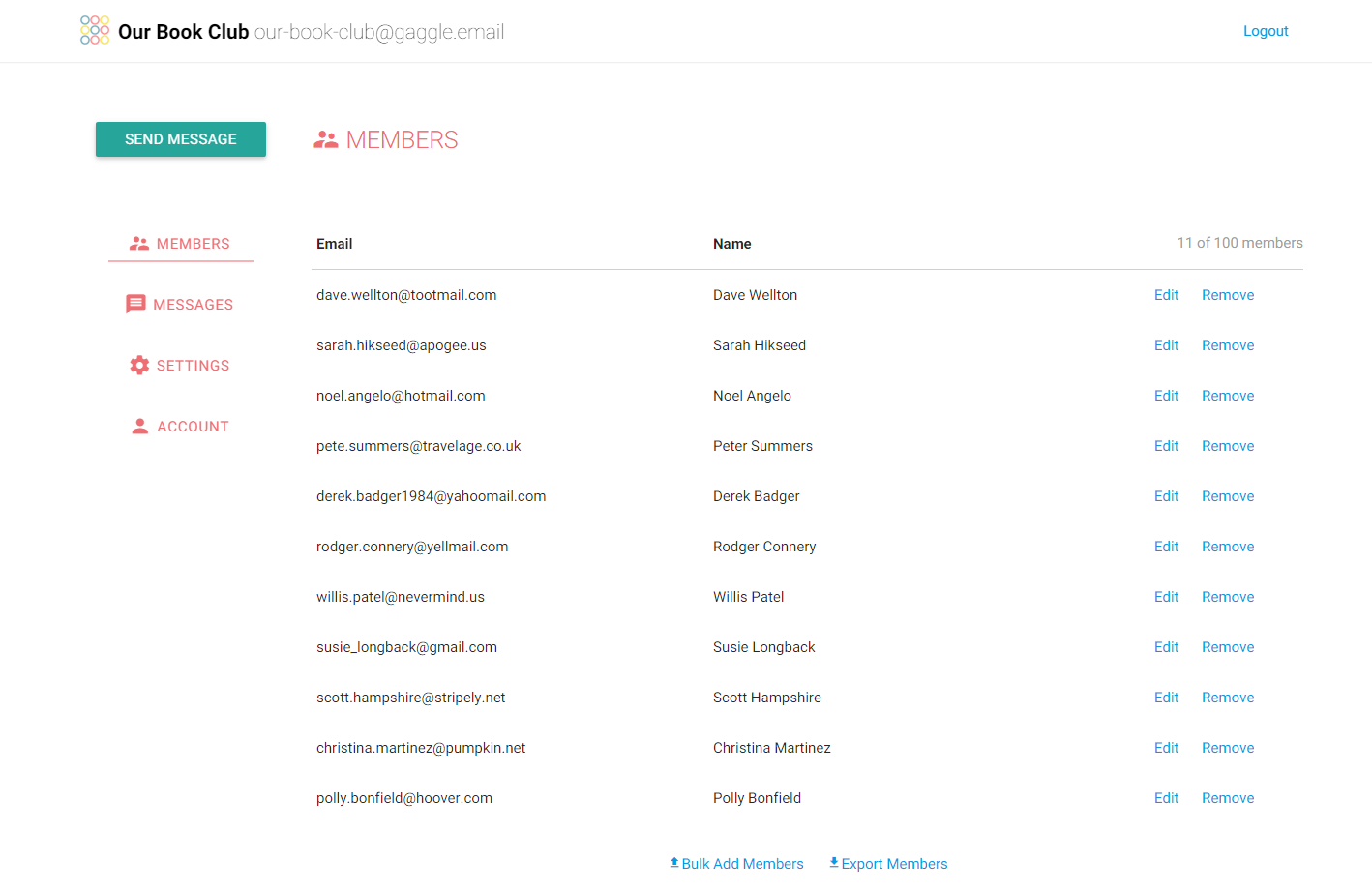Edit Rodger Connery's details
Screen dimensions: 1372x891
(x=1166, y=547)
